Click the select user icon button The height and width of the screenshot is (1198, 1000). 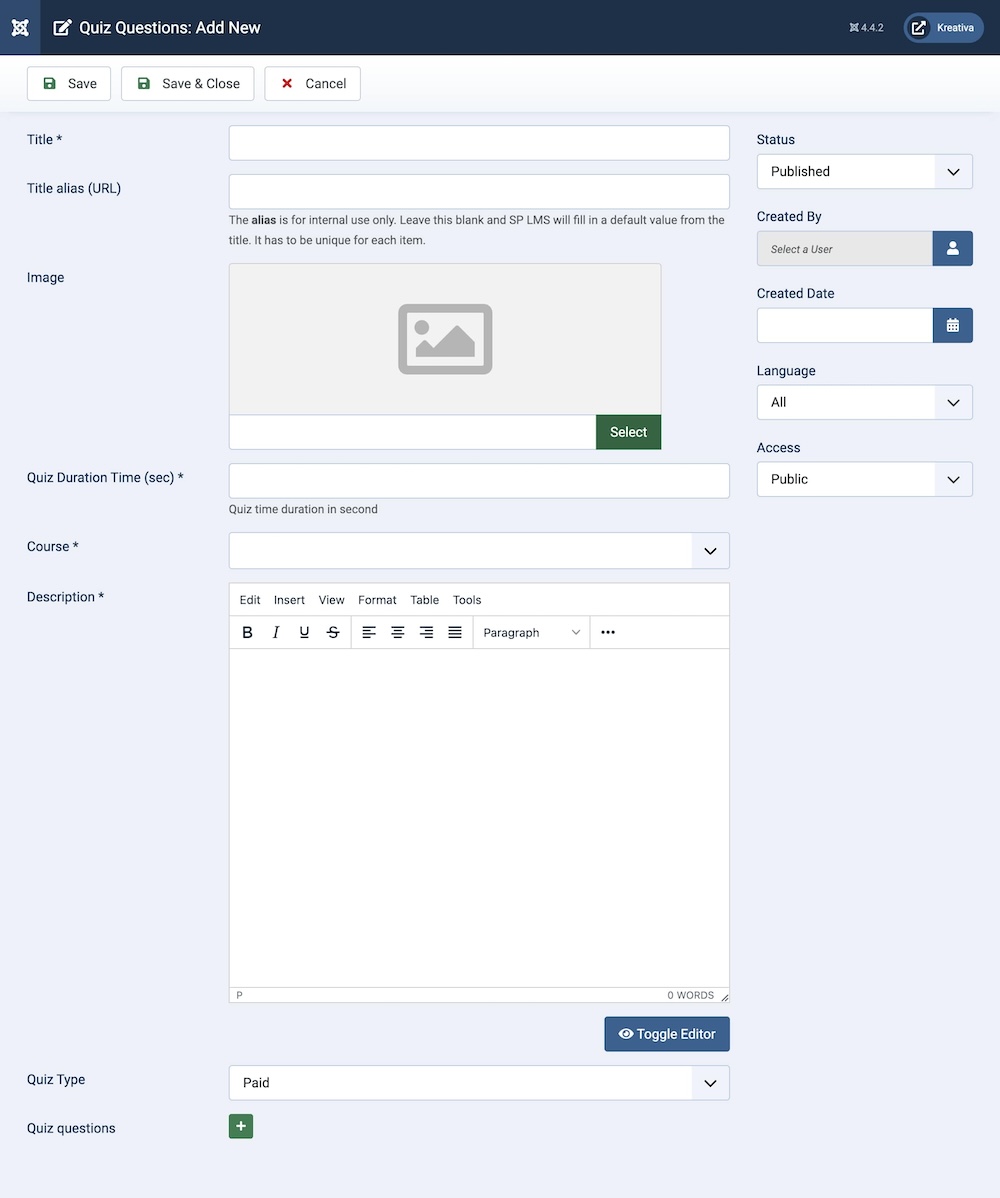(x=952, y=249)
